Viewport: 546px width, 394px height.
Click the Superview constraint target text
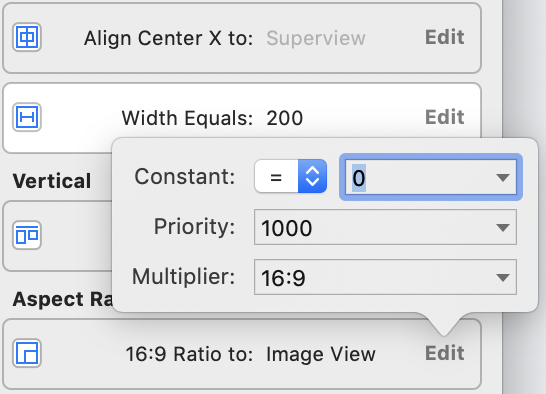[x=316, y=38]
